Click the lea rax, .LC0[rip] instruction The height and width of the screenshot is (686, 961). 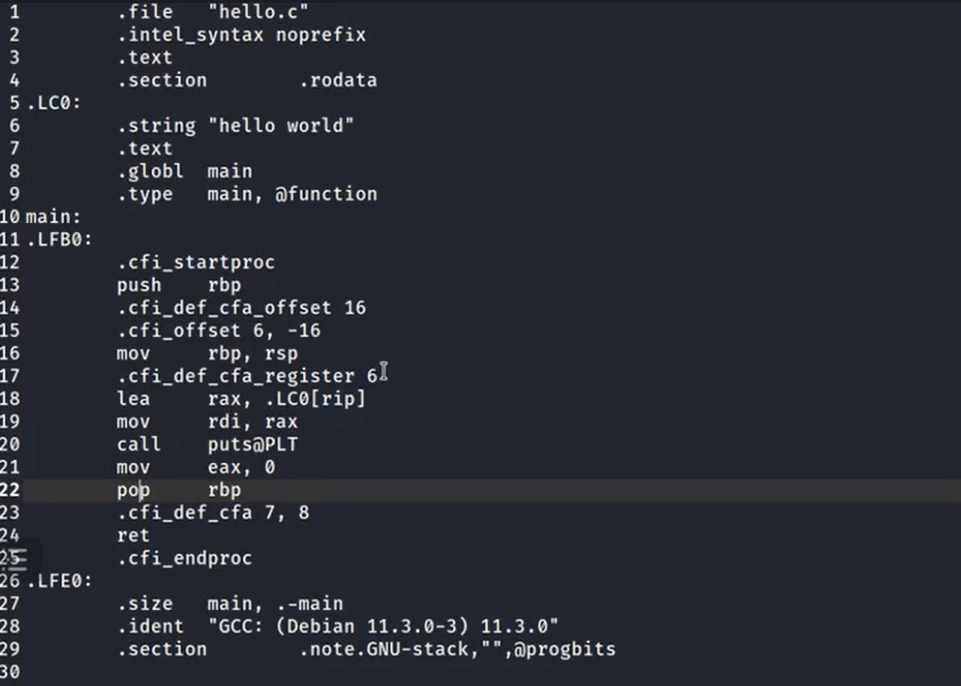point(241,399)
